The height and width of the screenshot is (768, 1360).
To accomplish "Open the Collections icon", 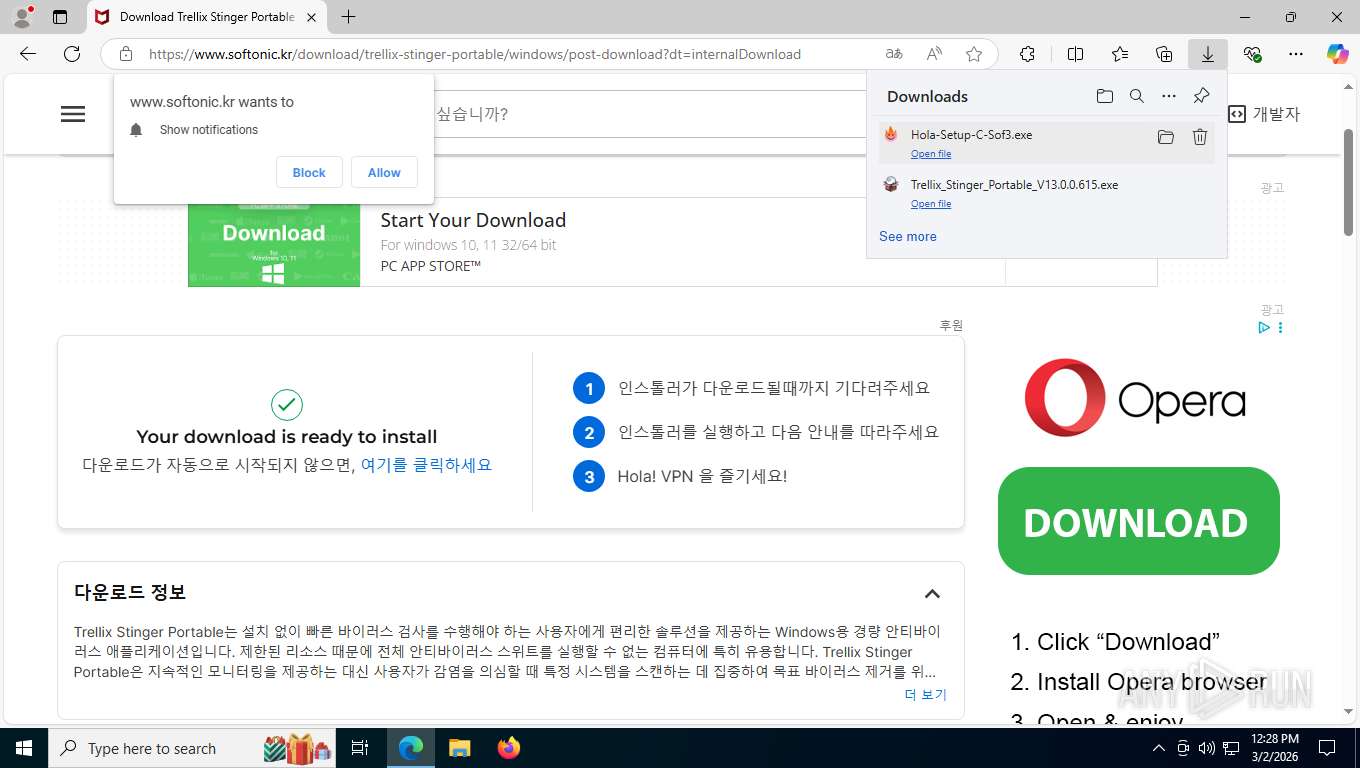I will click(1164, 54).
